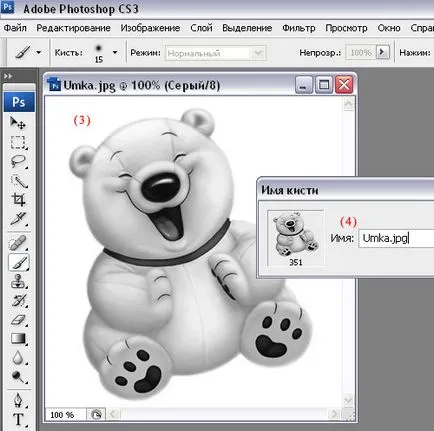Screen dimensions: 434x431
Task: Open the Окно menu
Action: point(389,28)
